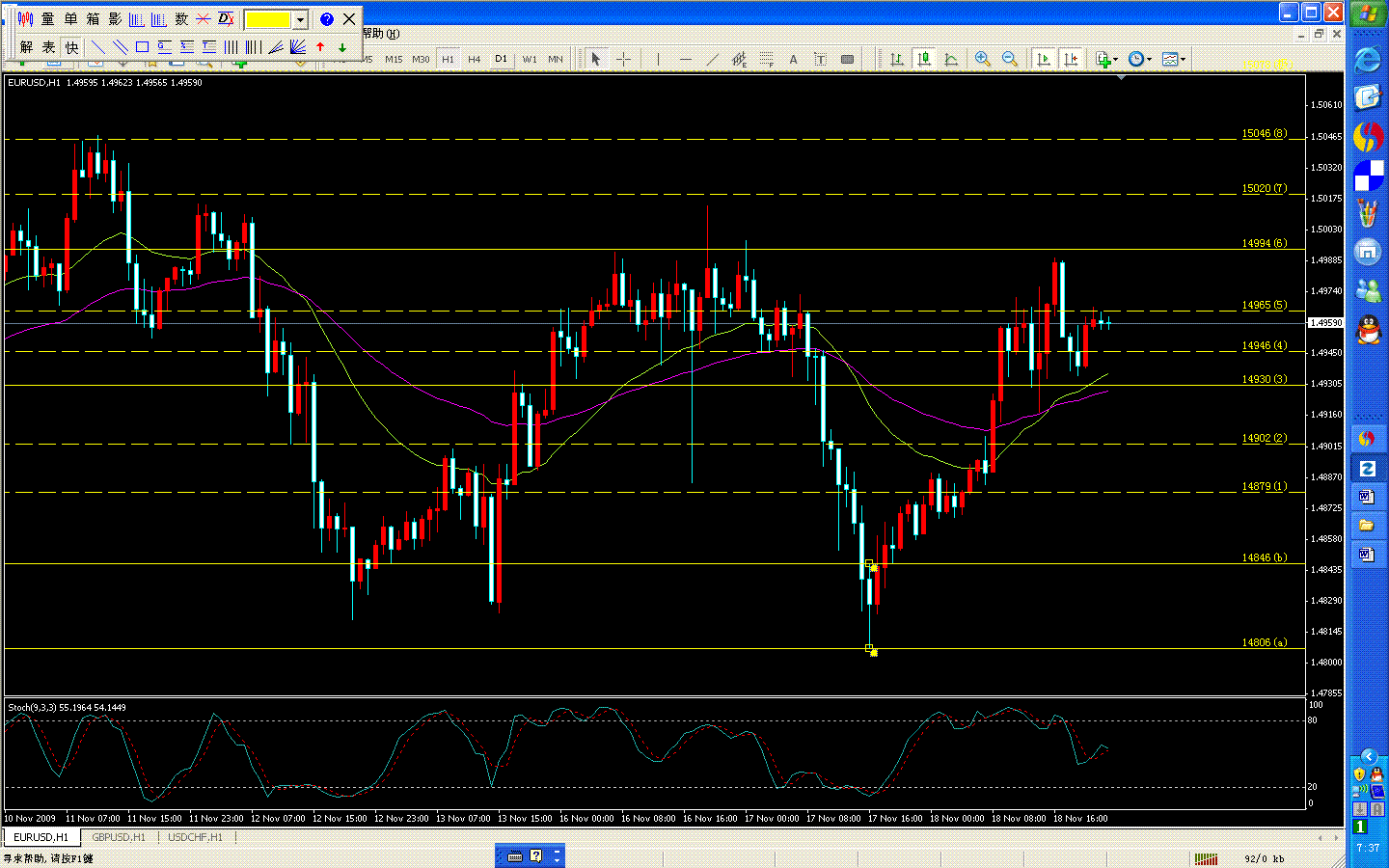Select the crosshair tool

tap(624, 60)
